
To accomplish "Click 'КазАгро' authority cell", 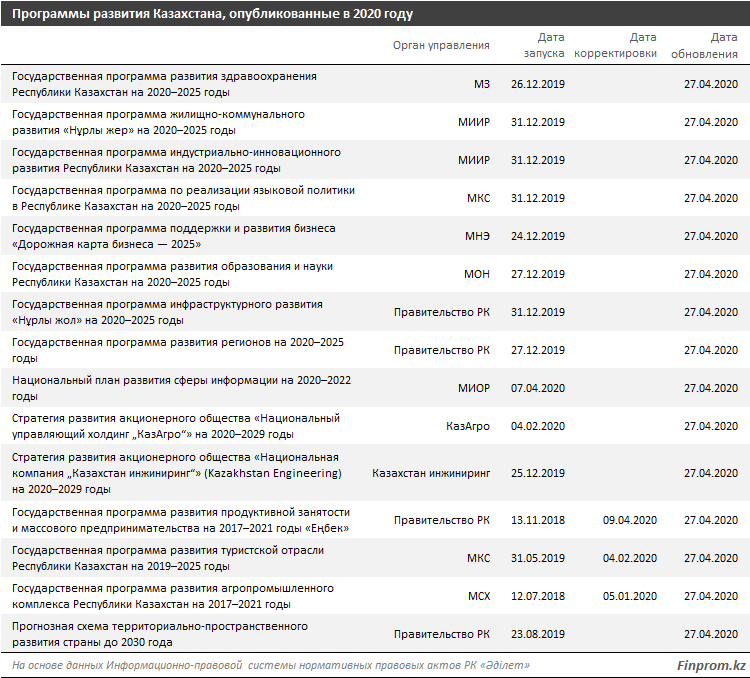I will [468, 426].
